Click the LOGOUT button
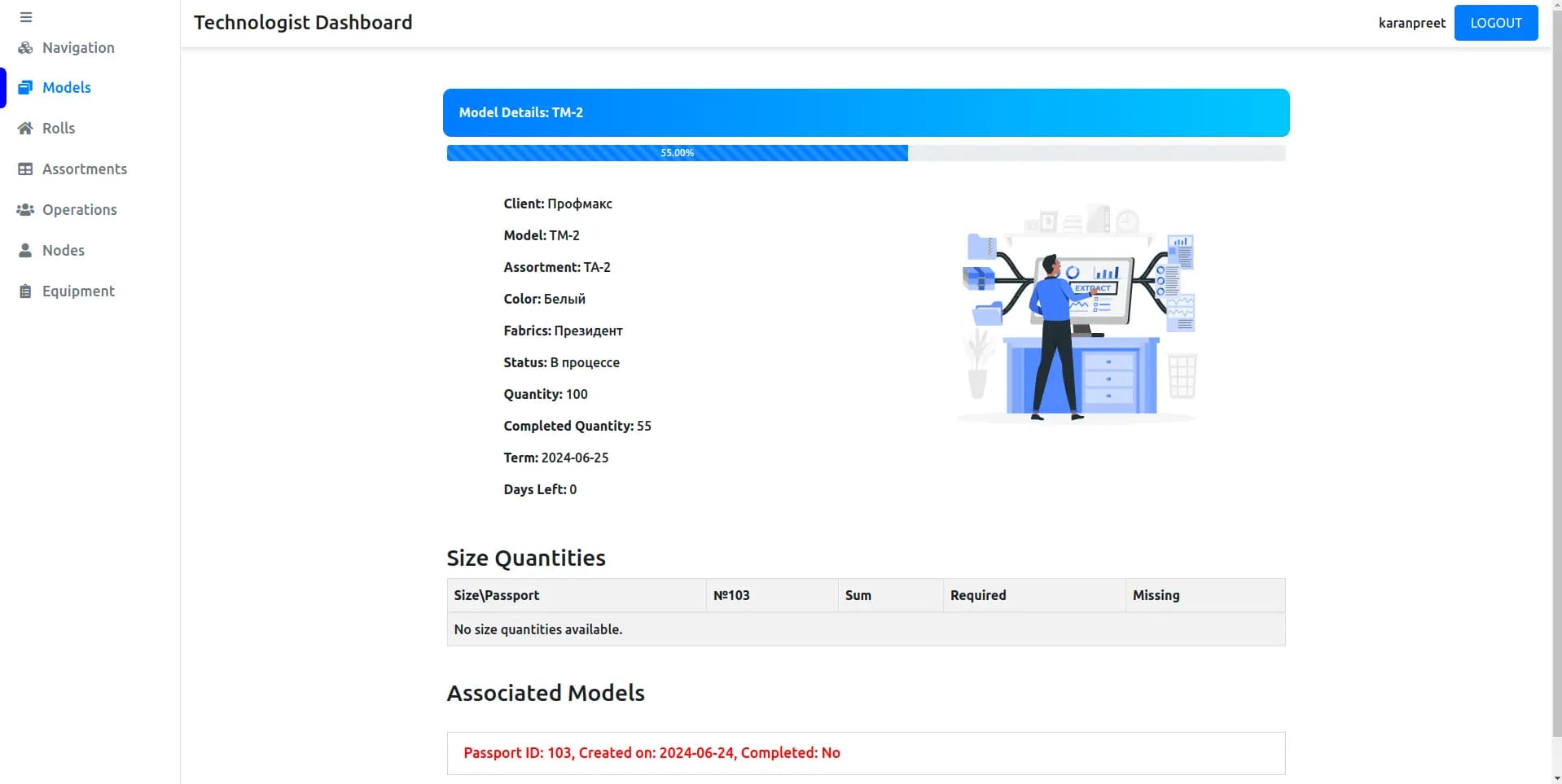Screen dimensions: 1562x784 coord(1495,23)
